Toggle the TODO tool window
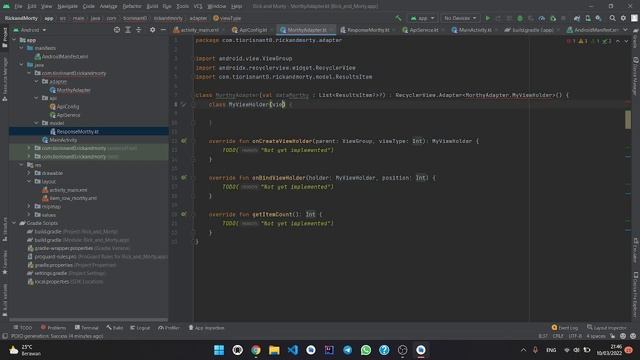 22,327
